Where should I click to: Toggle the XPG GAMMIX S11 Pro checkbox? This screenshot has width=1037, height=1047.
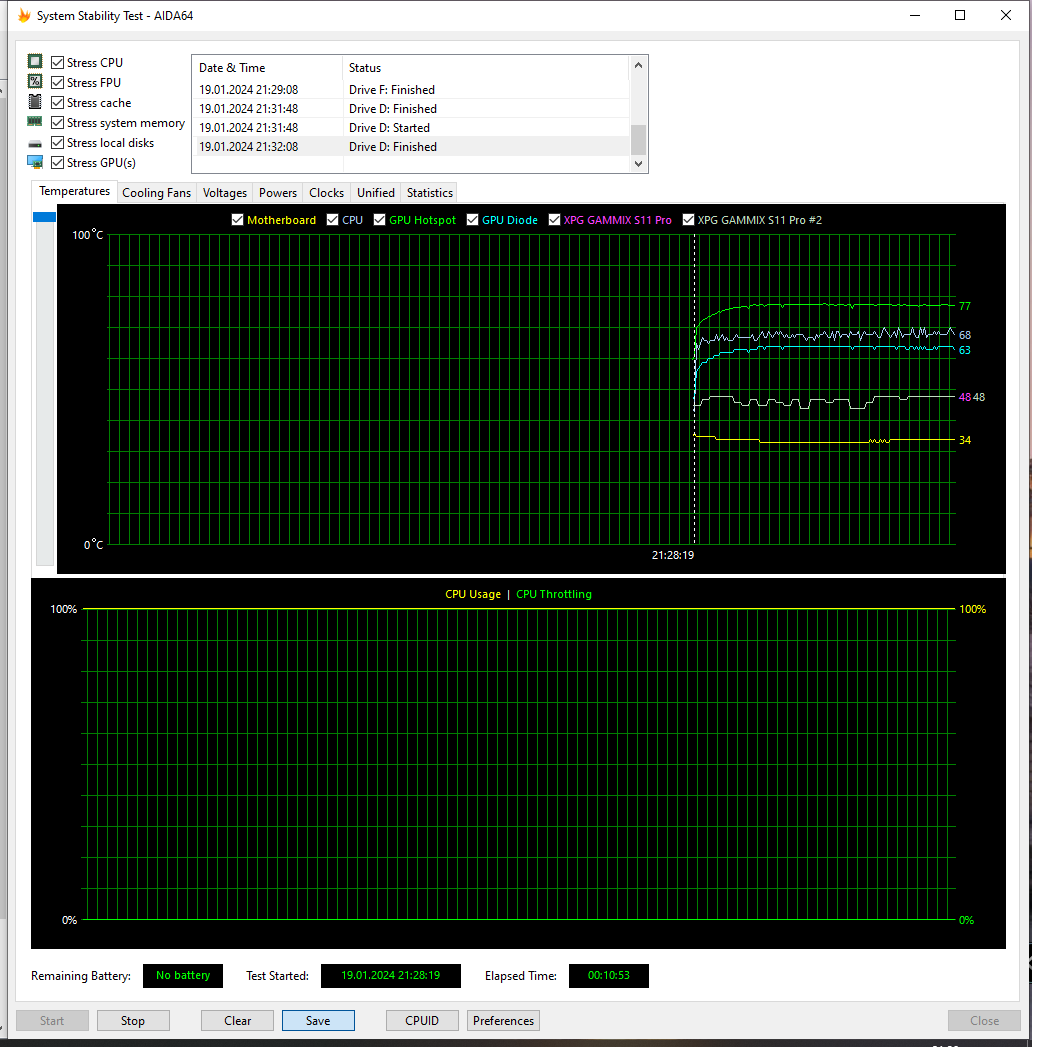click(x=554, y=220)
